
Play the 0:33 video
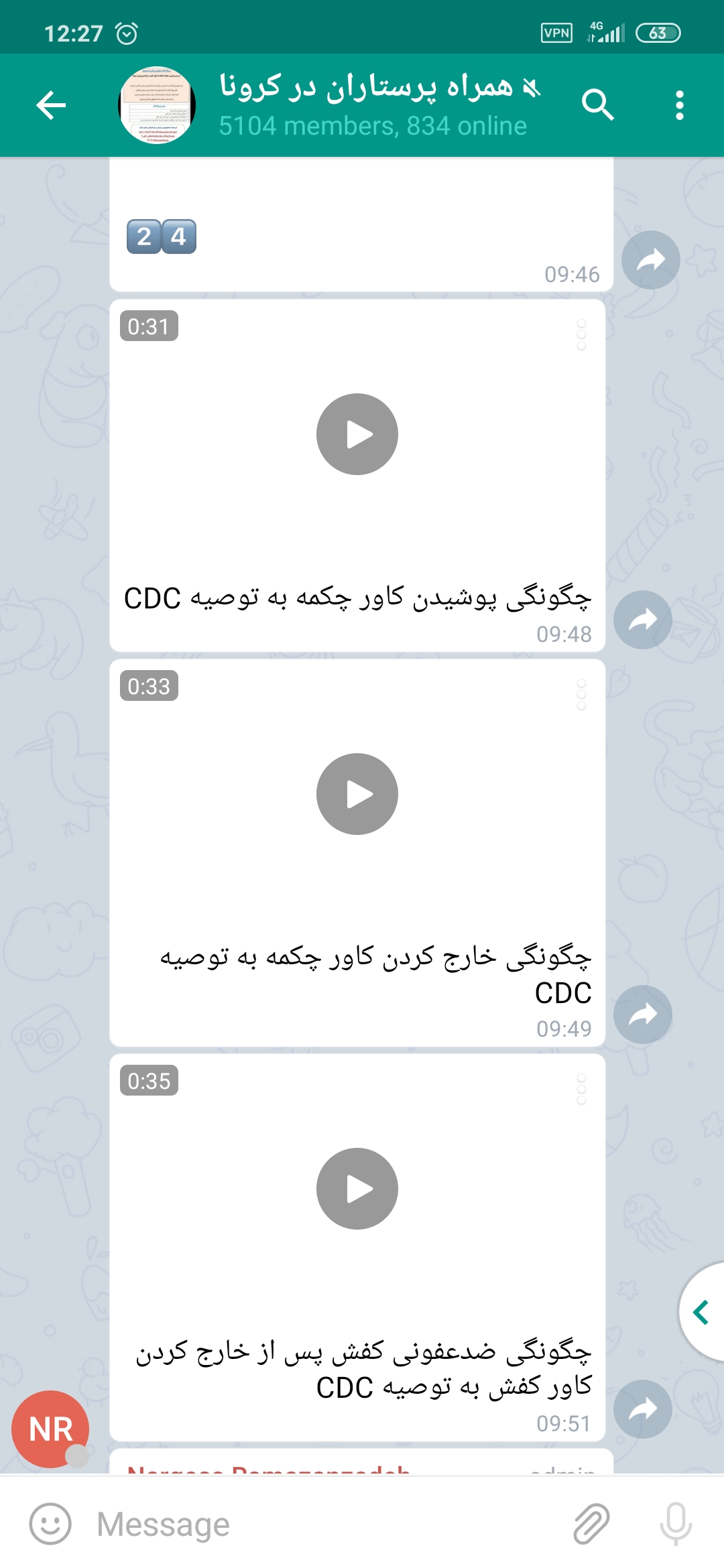357,794
